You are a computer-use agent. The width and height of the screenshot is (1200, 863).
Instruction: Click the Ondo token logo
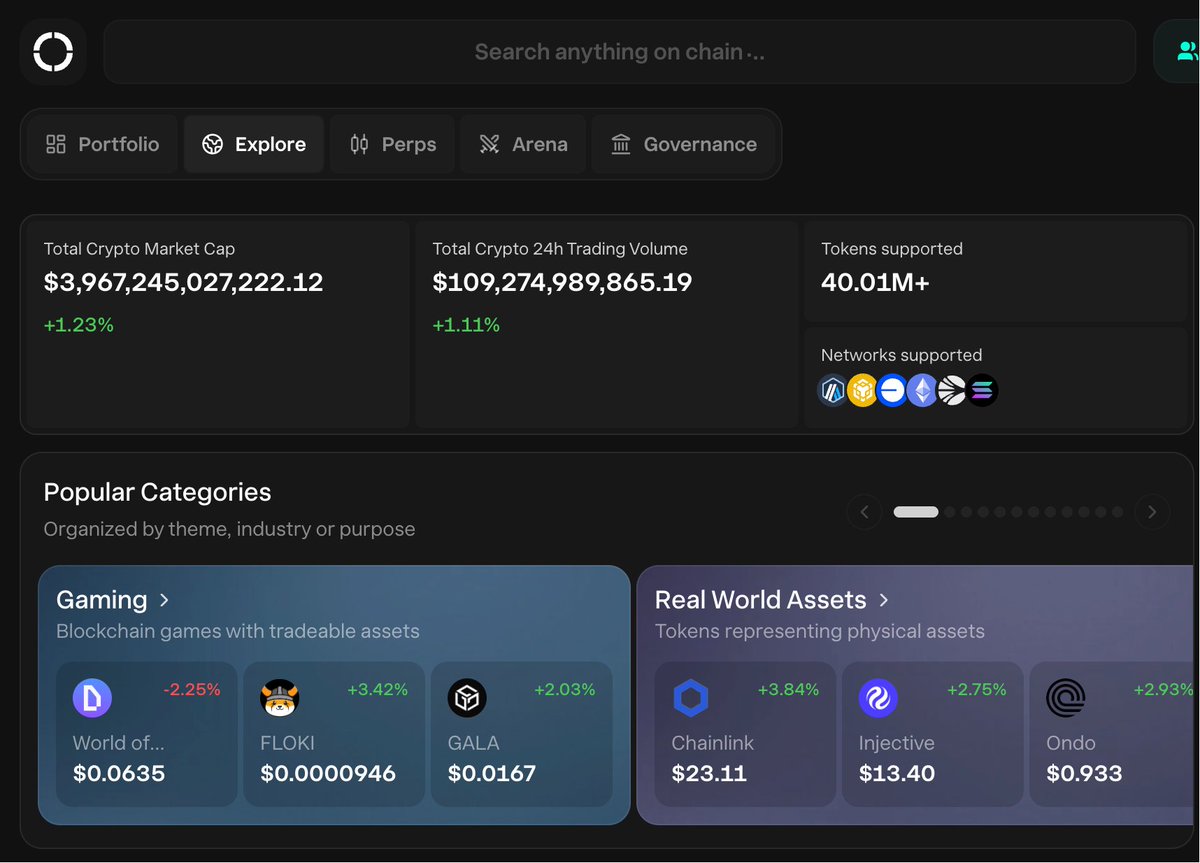[1065, 698]
